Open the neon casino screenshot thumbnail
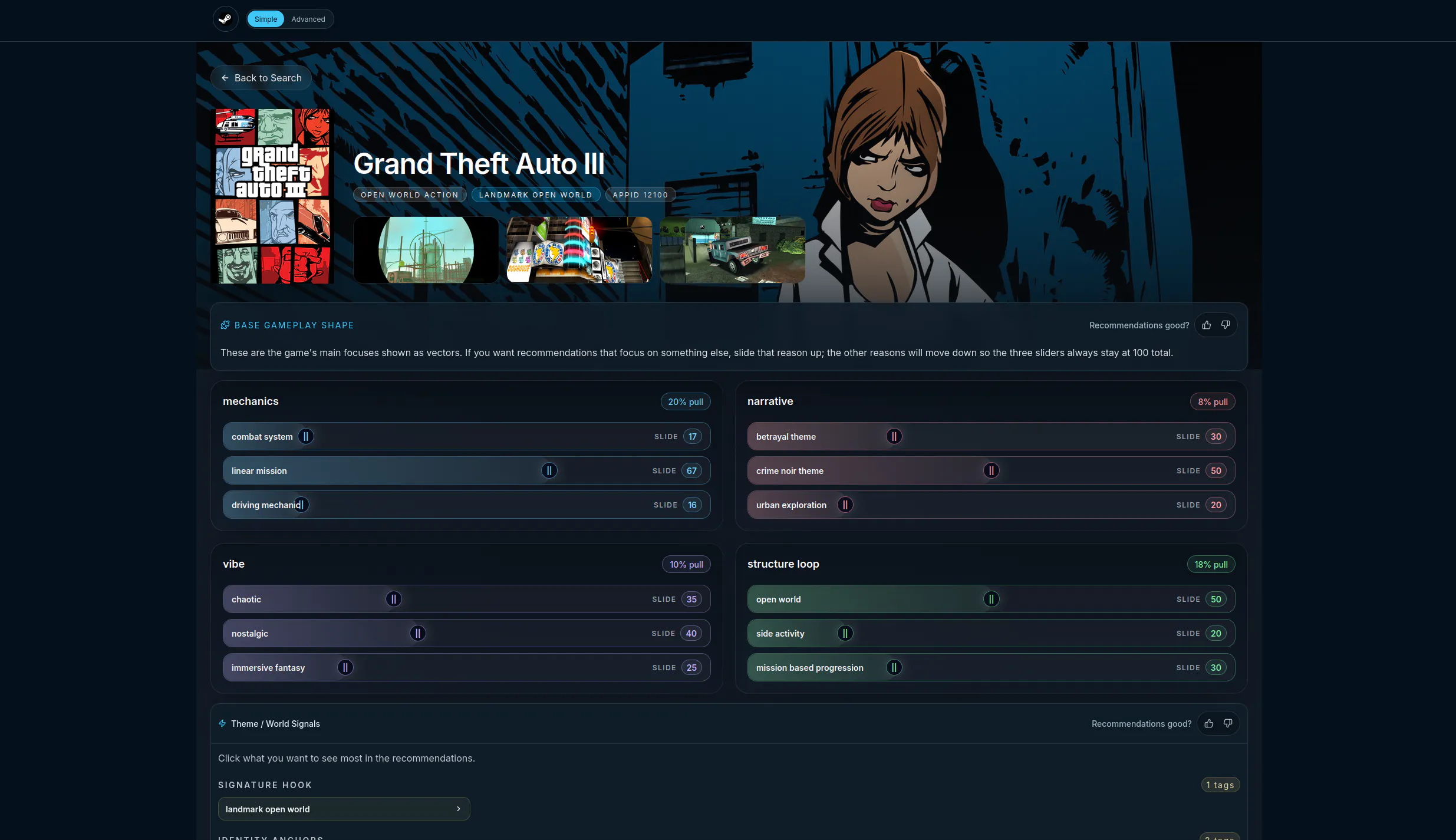Viewport: 1456px width, 840px height. (579, 250)
